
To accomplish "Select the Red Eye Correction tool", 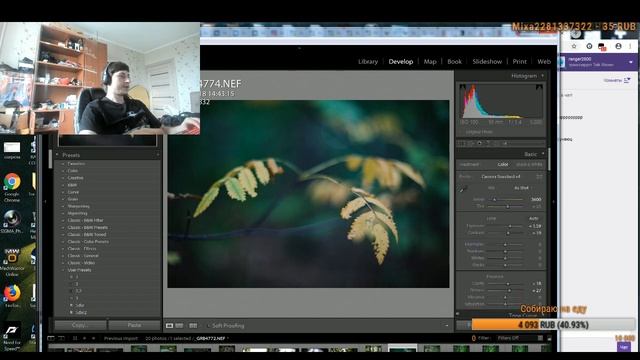I will [x=480, y=143].
